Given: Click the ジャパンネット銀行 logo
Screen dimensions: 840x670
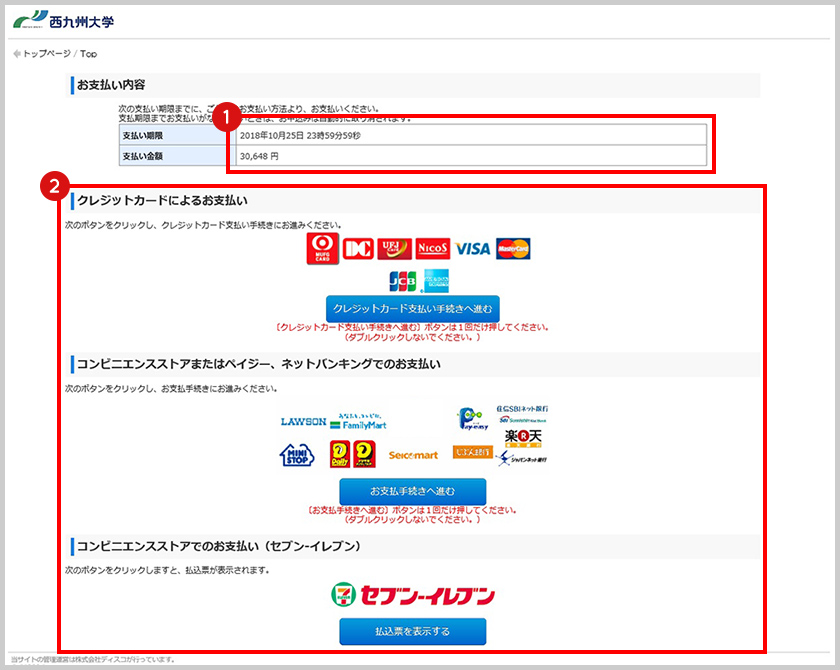Looking at the screenshot, I should pos(521,458).
